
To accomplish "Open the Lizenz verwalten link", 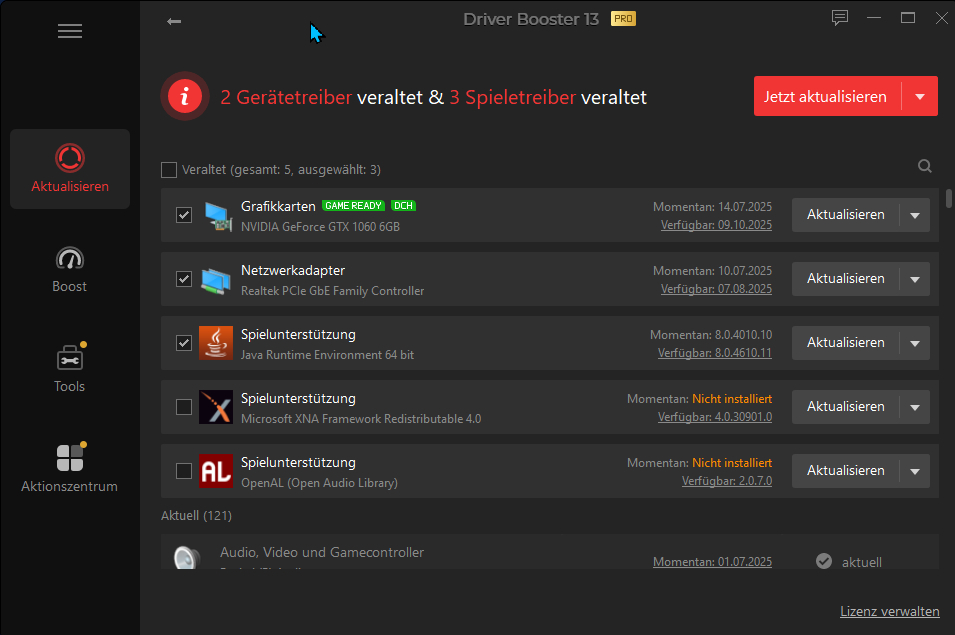I will tap(889, 611).
